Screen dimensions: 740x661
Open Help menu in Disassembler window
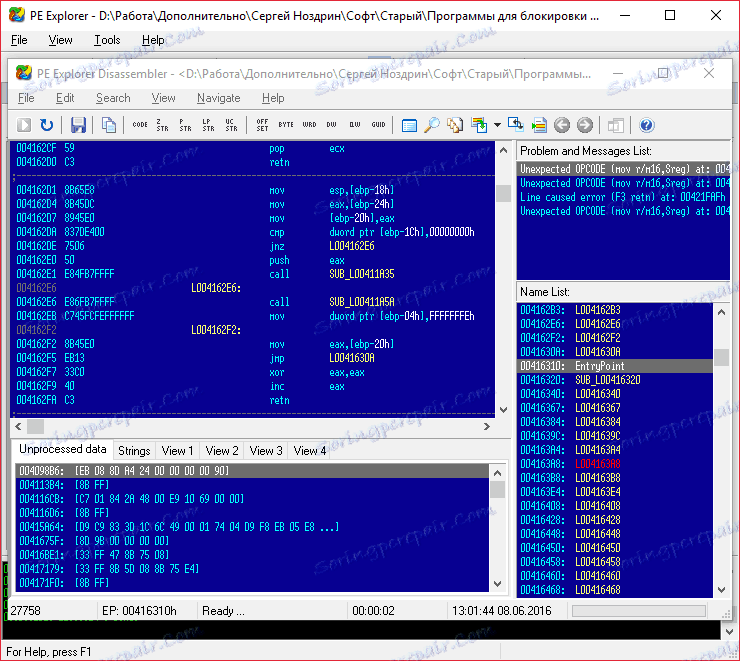tap(273, 98)
